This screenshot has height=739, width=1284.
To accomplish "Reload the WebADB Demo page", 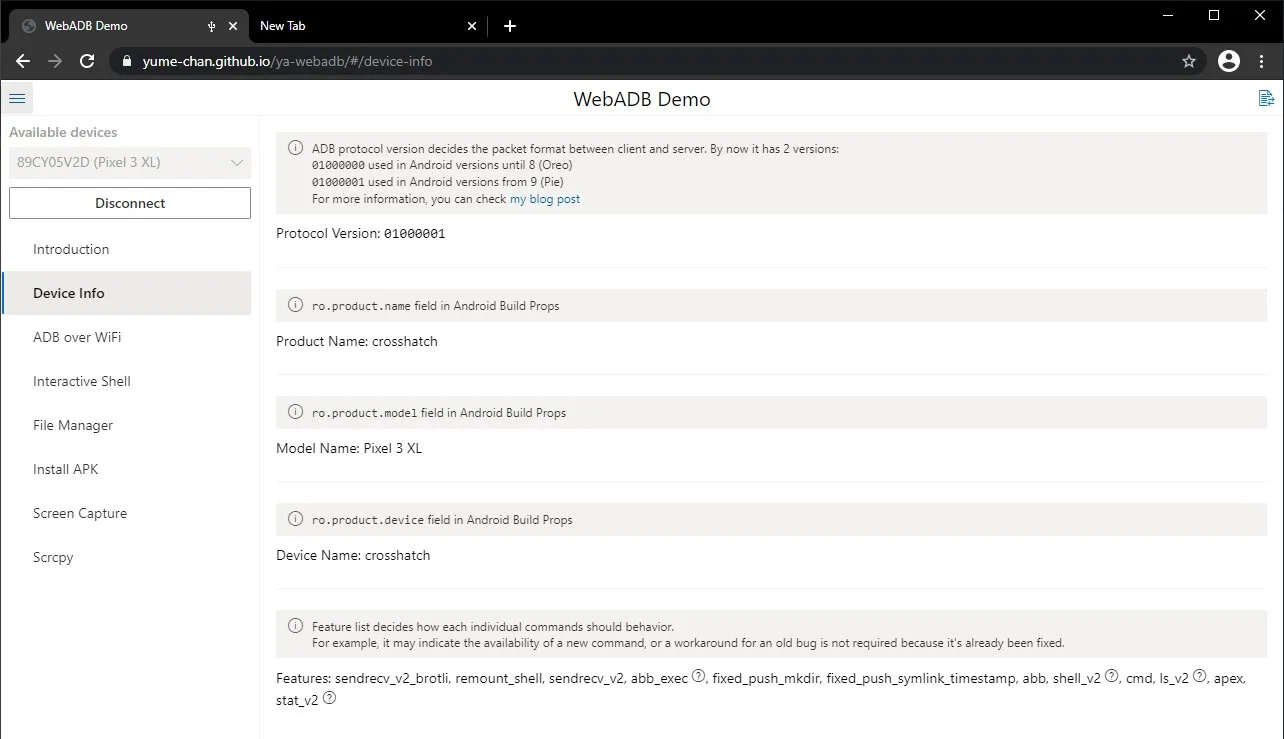I will tap(87, 61).
